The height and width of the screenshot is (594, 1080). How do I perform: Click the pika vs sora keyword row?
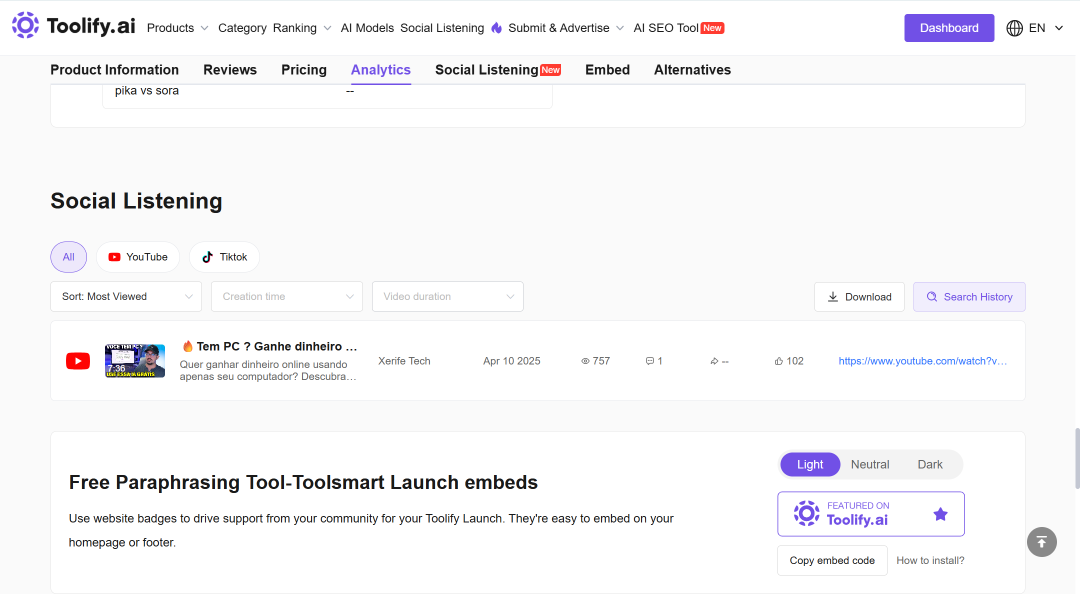(x=327, y=91)
